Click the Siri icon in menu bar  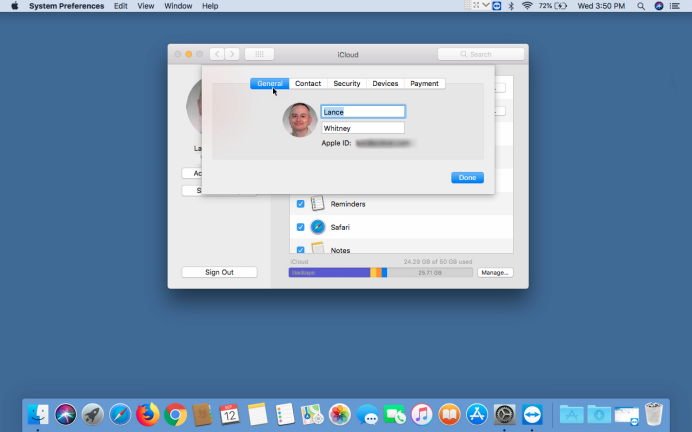(x=659, y=6)
